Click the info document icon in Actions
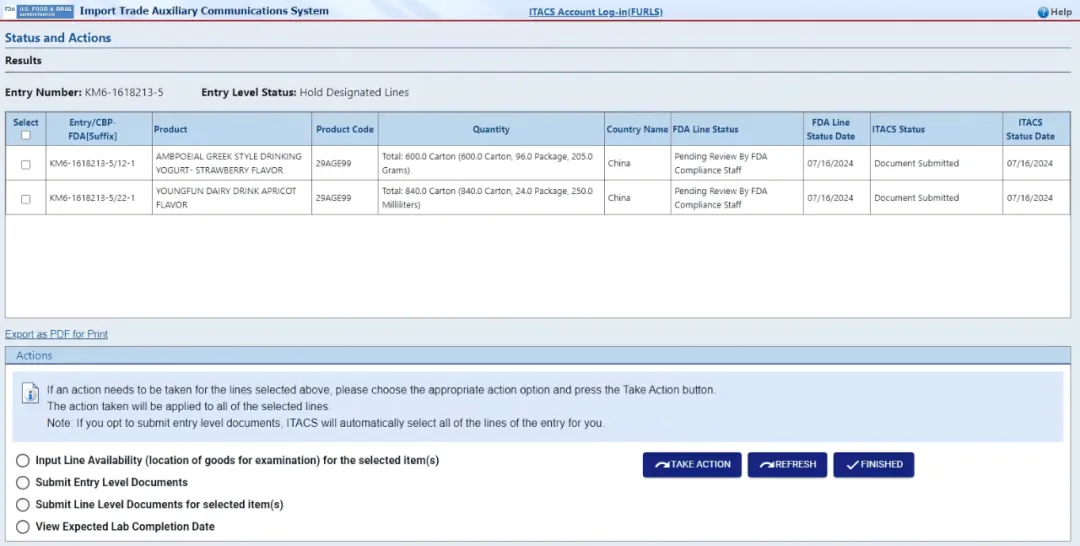1080x546 pixels. pos(30,393)
